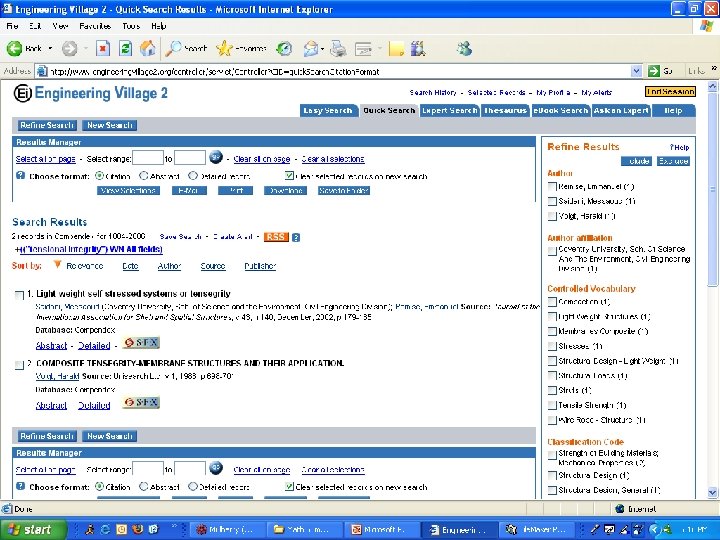Click the SFX button for result 1

tap(141, 343)
